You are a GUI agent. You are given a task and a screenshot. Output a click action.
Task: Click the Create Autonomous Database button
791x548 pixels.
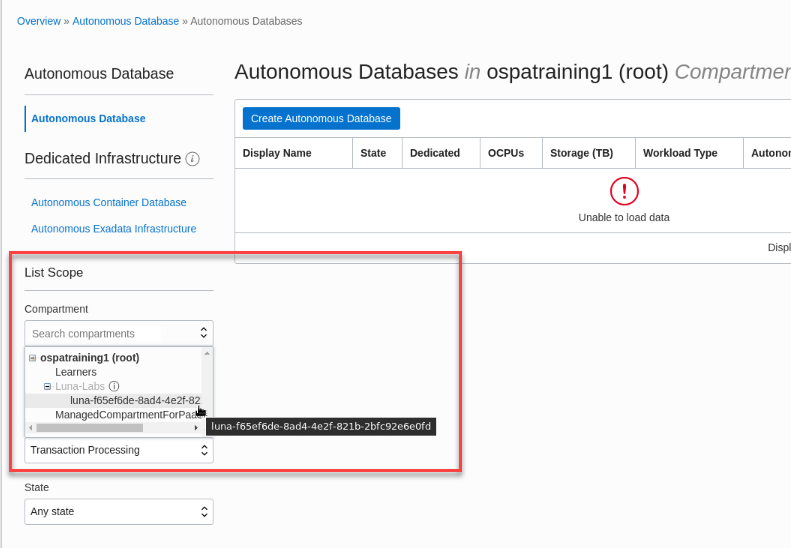pyautogui.click(x=321, y=119)
